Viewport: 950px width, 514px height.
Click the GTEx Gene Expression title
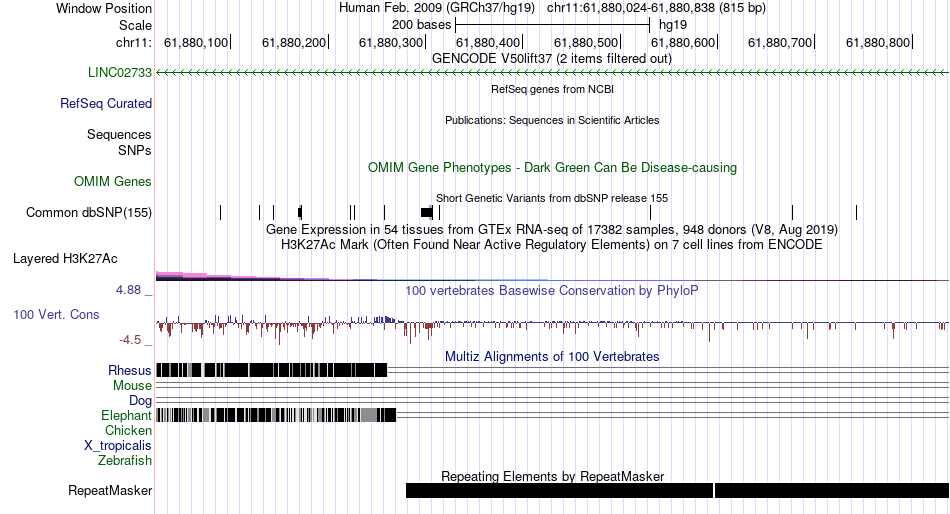552,230
